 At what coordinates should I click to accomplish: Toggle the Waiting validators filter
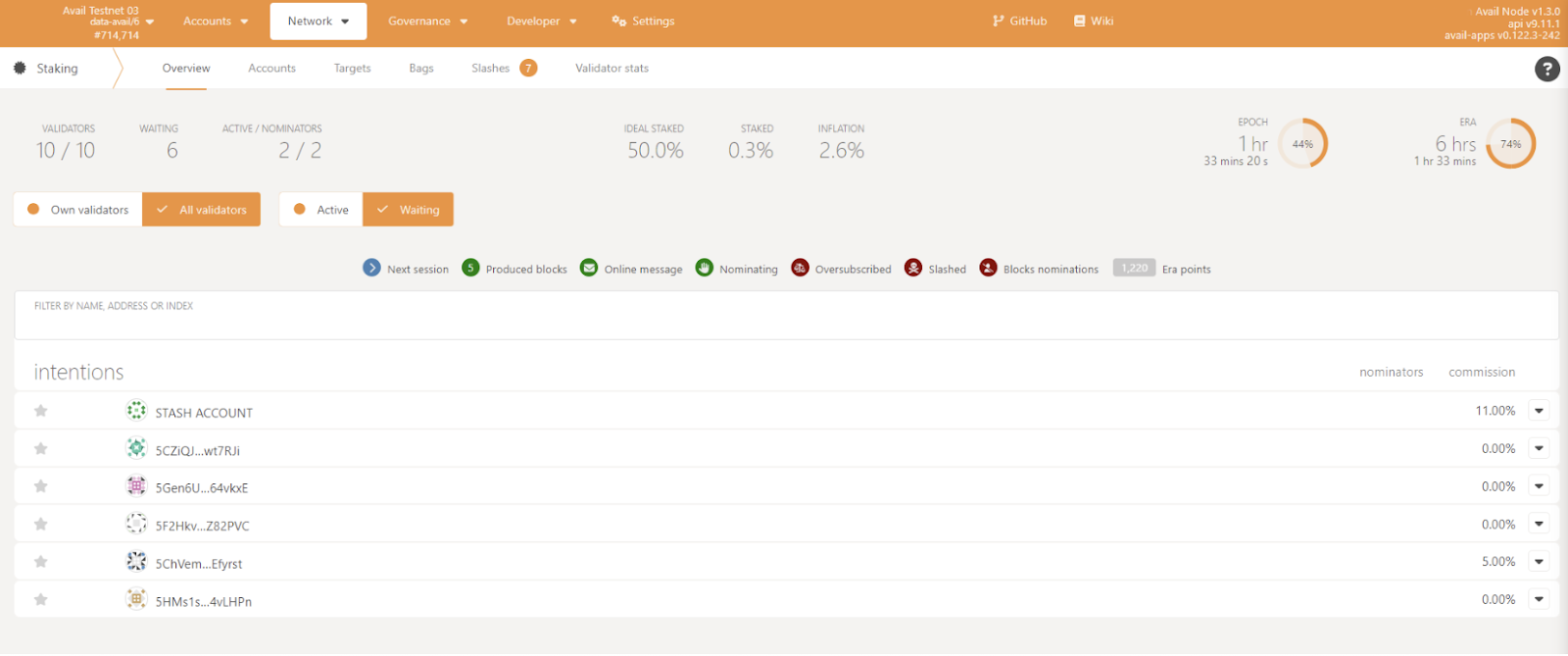(408, 210)
